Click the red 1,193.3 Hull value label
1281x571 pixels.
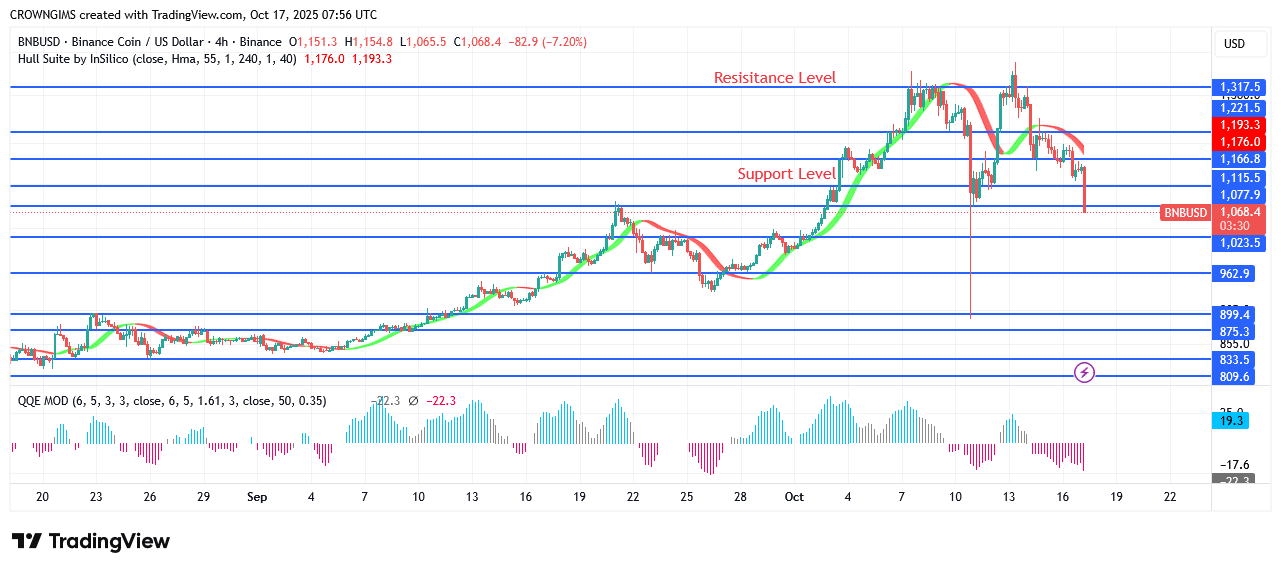(x=1240, y=125)
